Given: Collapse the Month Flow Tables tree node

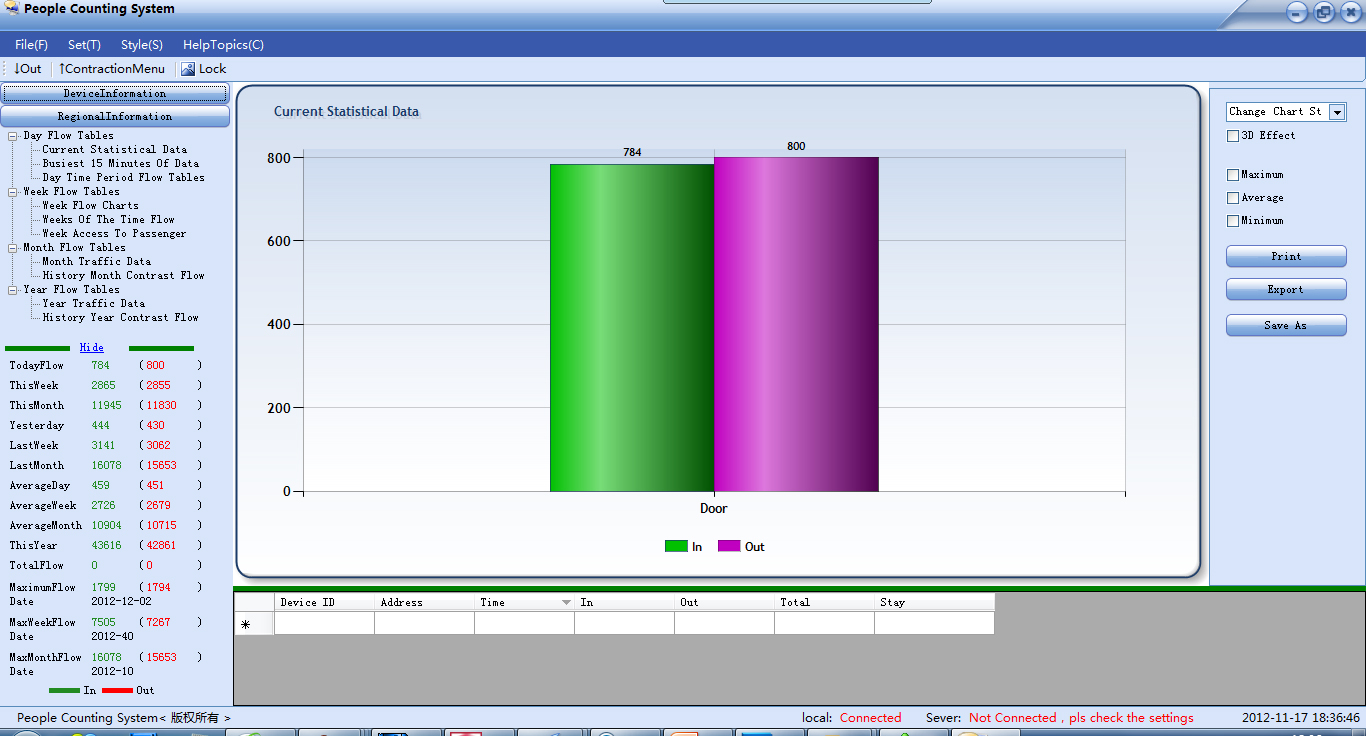Looking at the screenshot, I should click(x=13, y=248).
